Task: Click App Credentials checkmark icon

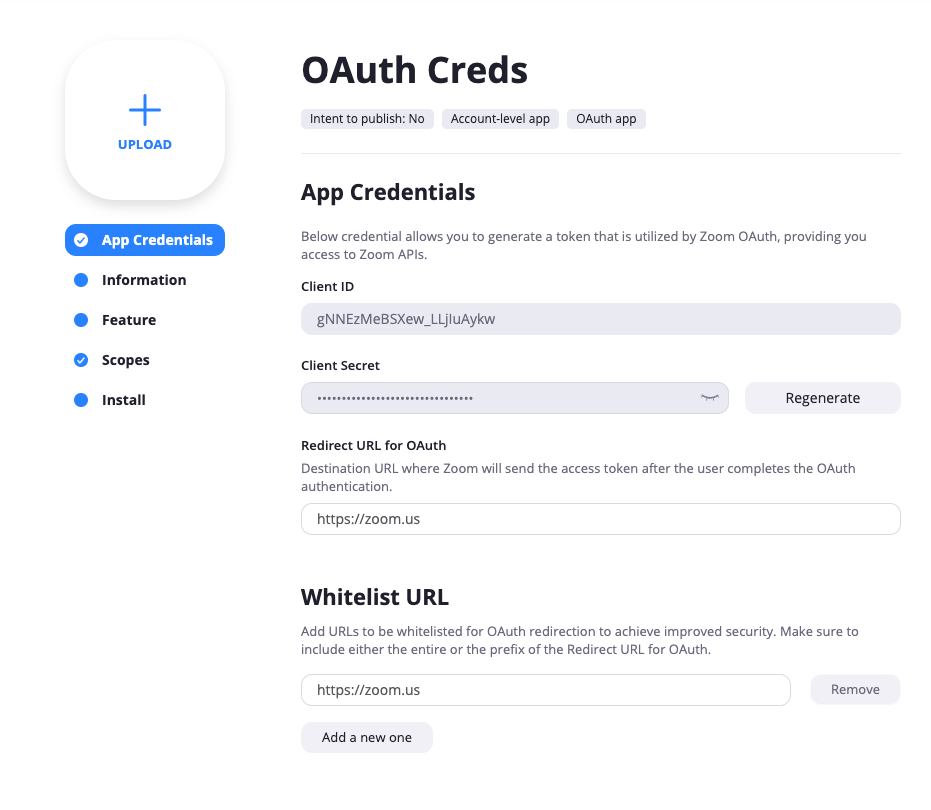Action: (81, 240)
